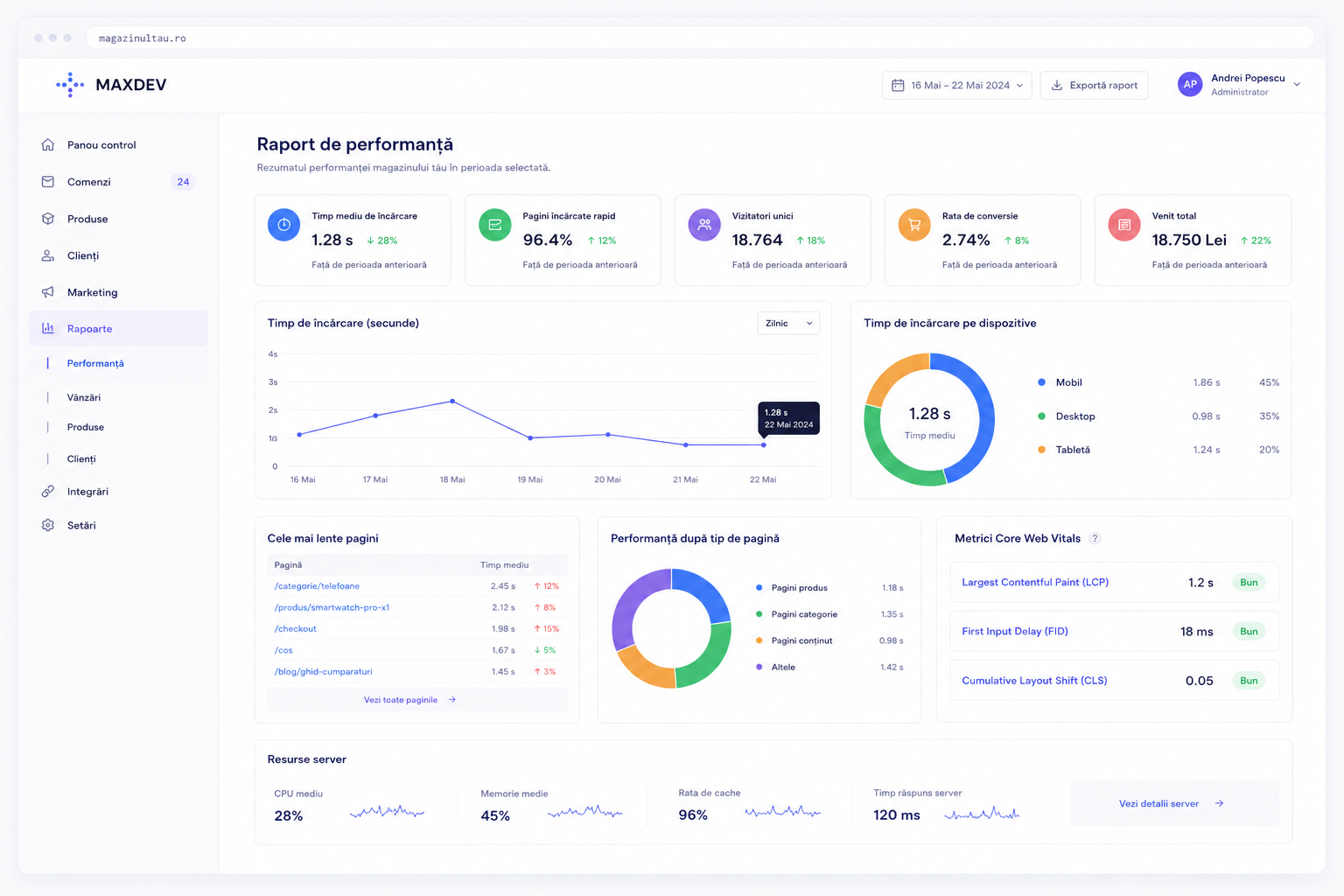Click Largest Contentful Paint (LCP) metric
This screenshot has width=1344, height=896.
[x=1035, y=582]
